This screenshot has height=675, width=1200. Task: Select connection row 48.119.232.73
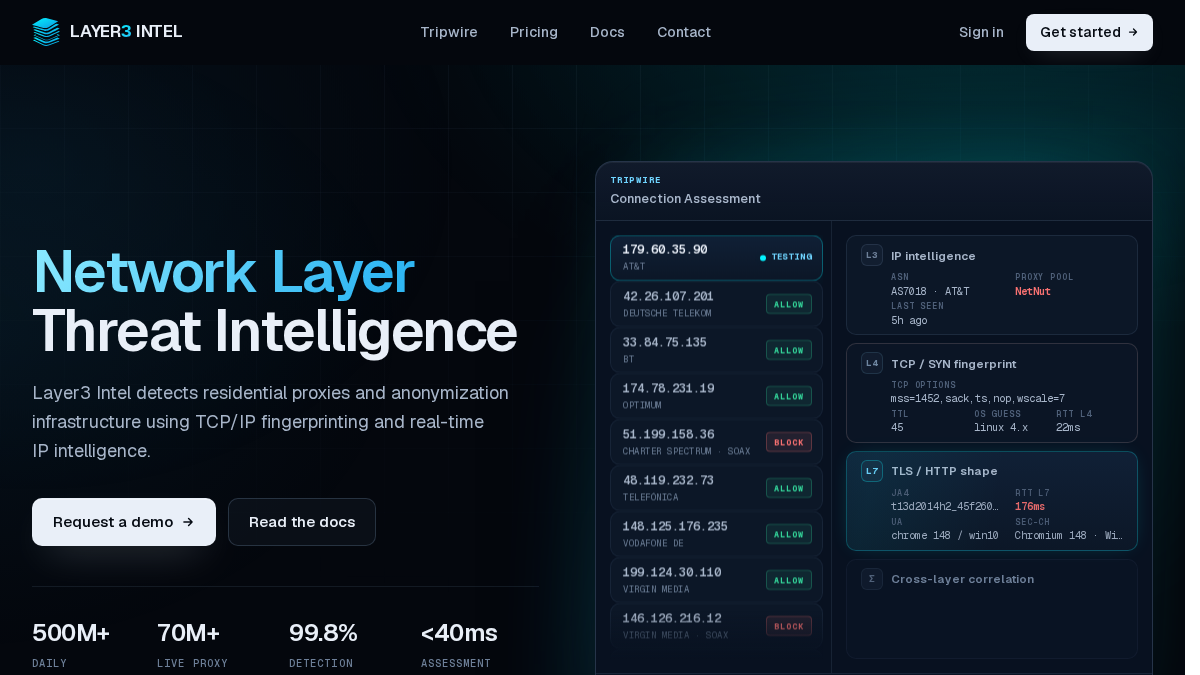tap(717, 488)
